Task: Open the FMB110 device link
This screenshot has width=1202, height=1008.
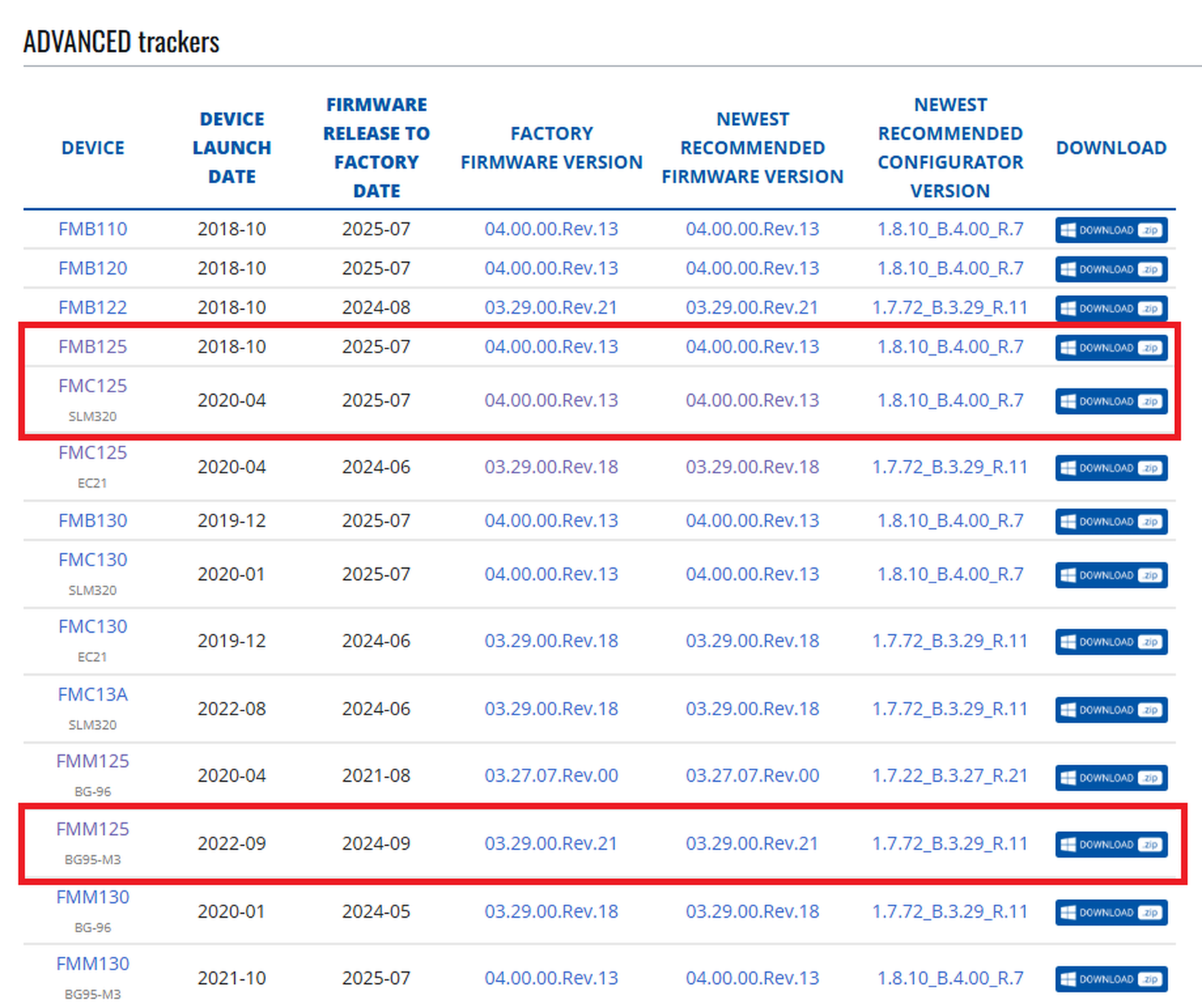Action: pos(93,229)
